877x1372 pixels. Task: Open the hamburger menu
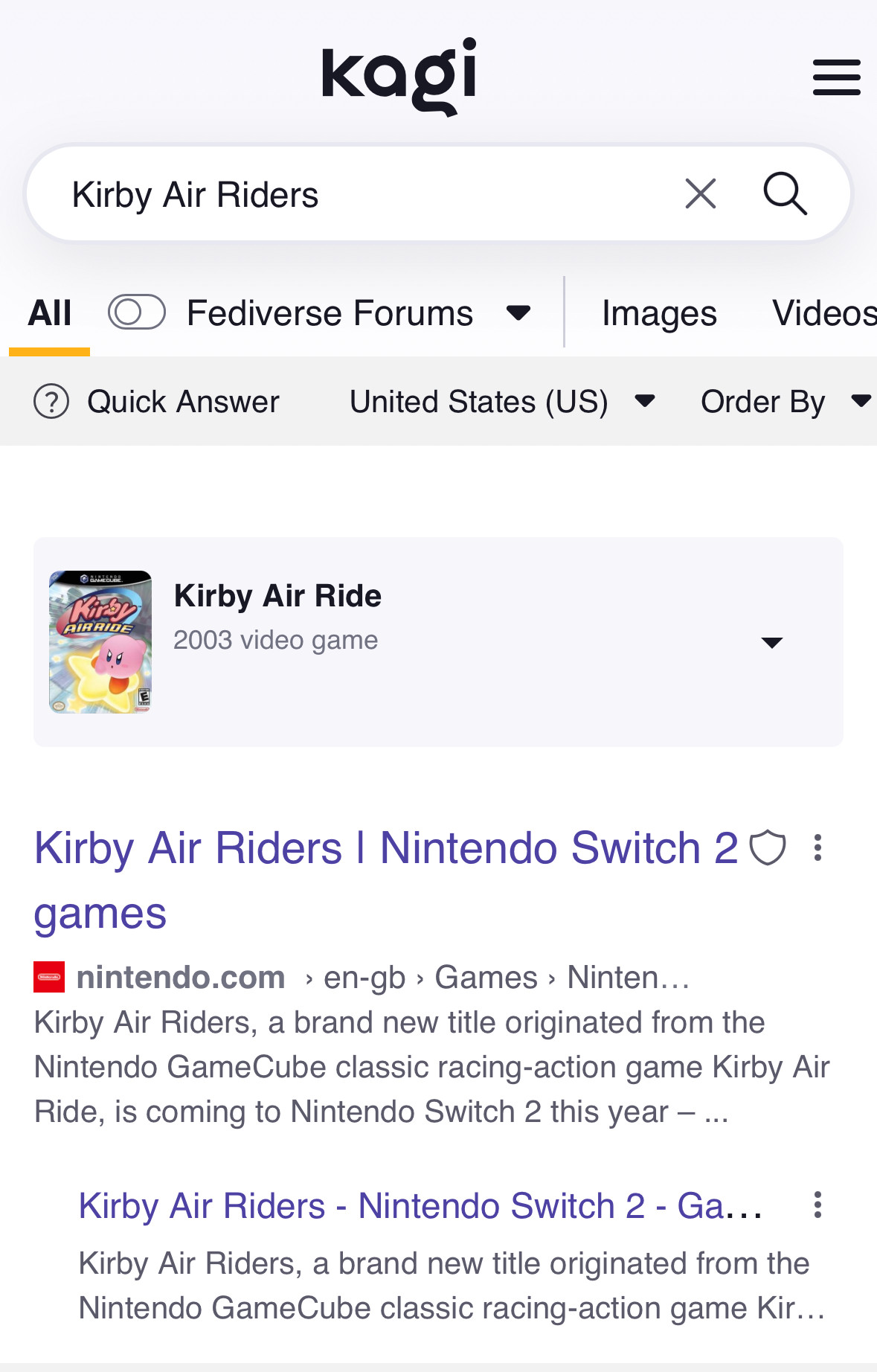pos(836,77)
